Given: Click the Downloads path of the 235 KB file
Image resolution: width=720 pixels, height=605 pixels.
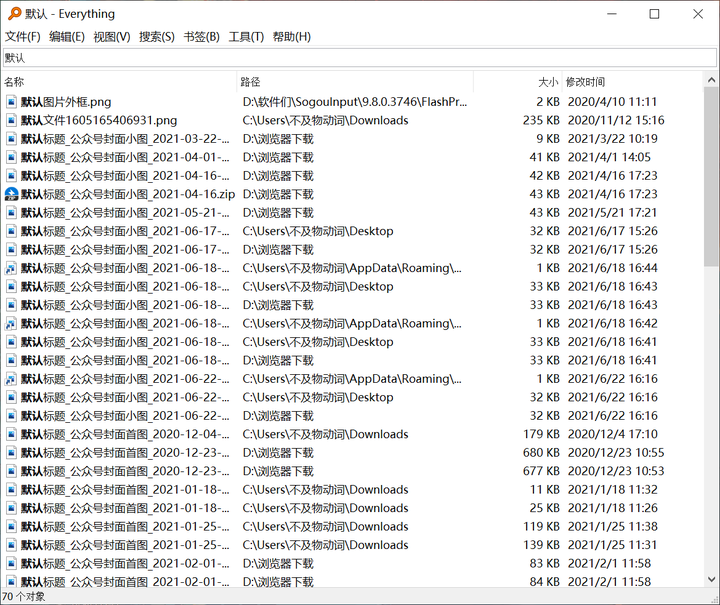Looking at the screenshot, I should pos(326,120).
